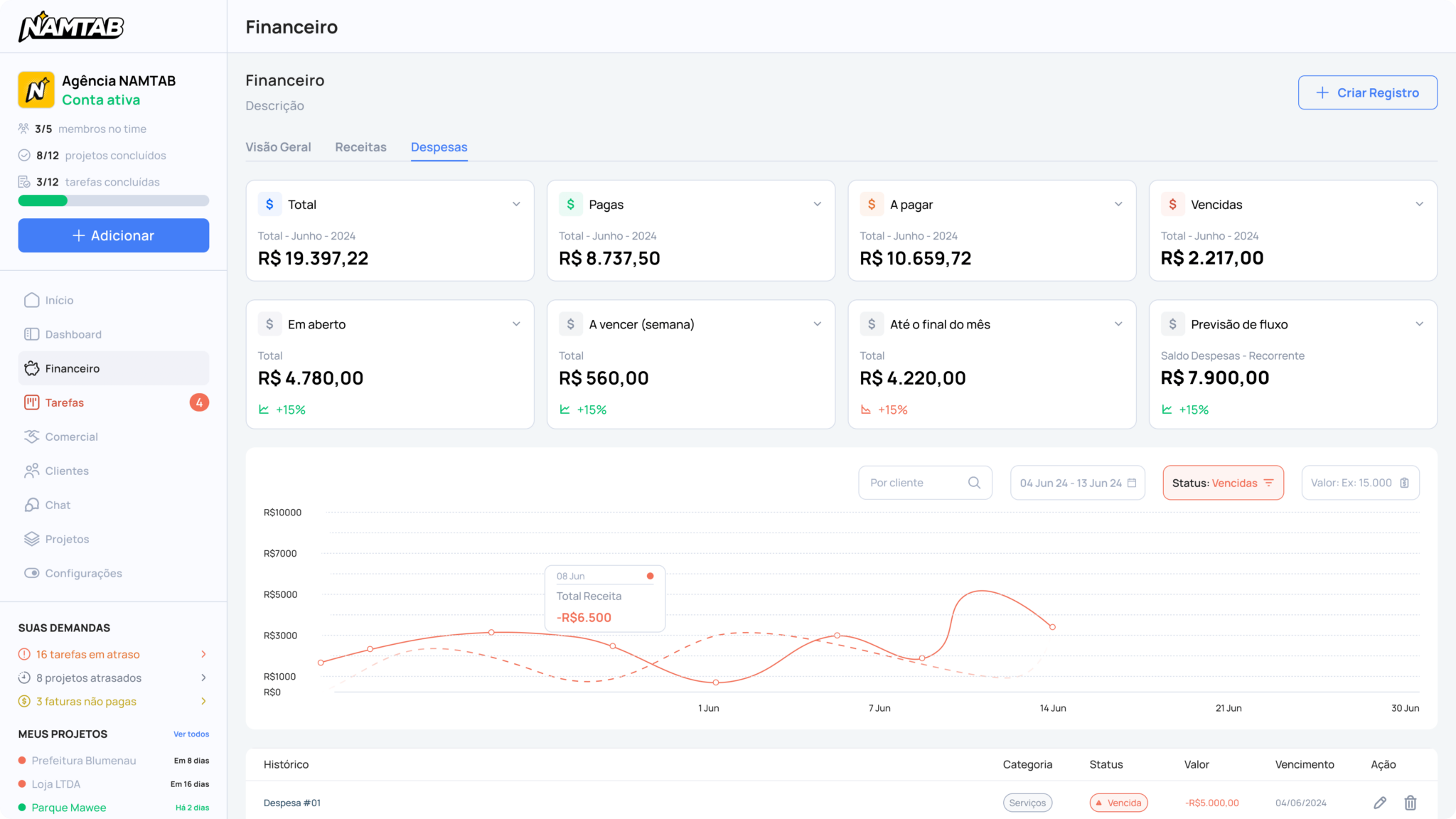This screenshot has height=819, width=1456.
Task: Open Clientes from the sidebar icon
Action: tap(32, 471)
